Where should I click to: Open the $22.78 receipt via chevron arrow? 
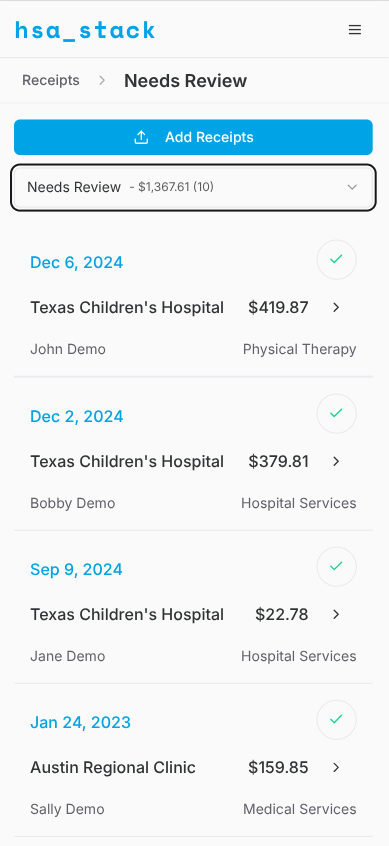point(336,615)
